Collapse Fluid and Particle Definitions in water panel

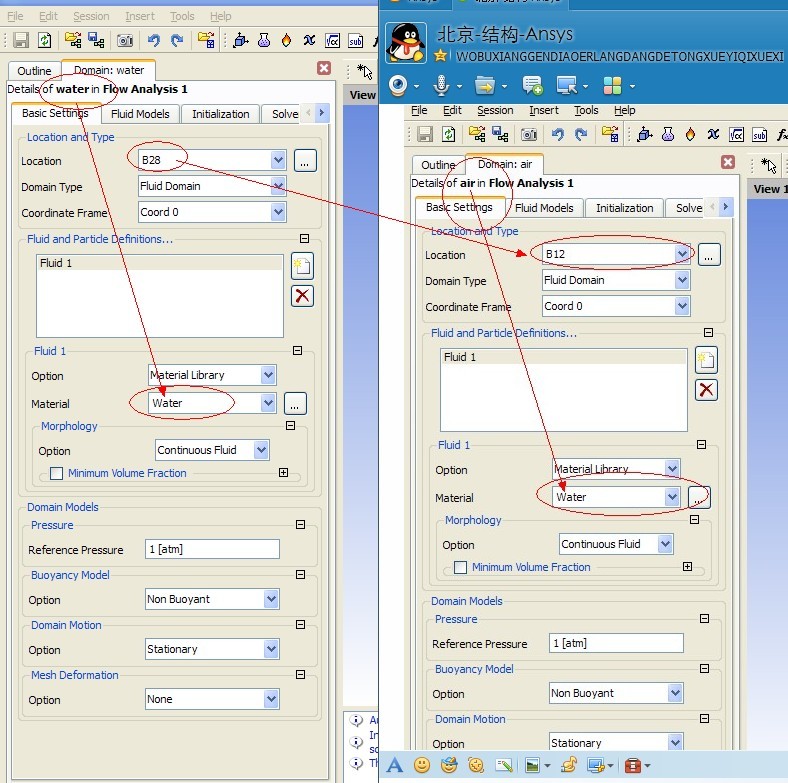click(304, 239)
